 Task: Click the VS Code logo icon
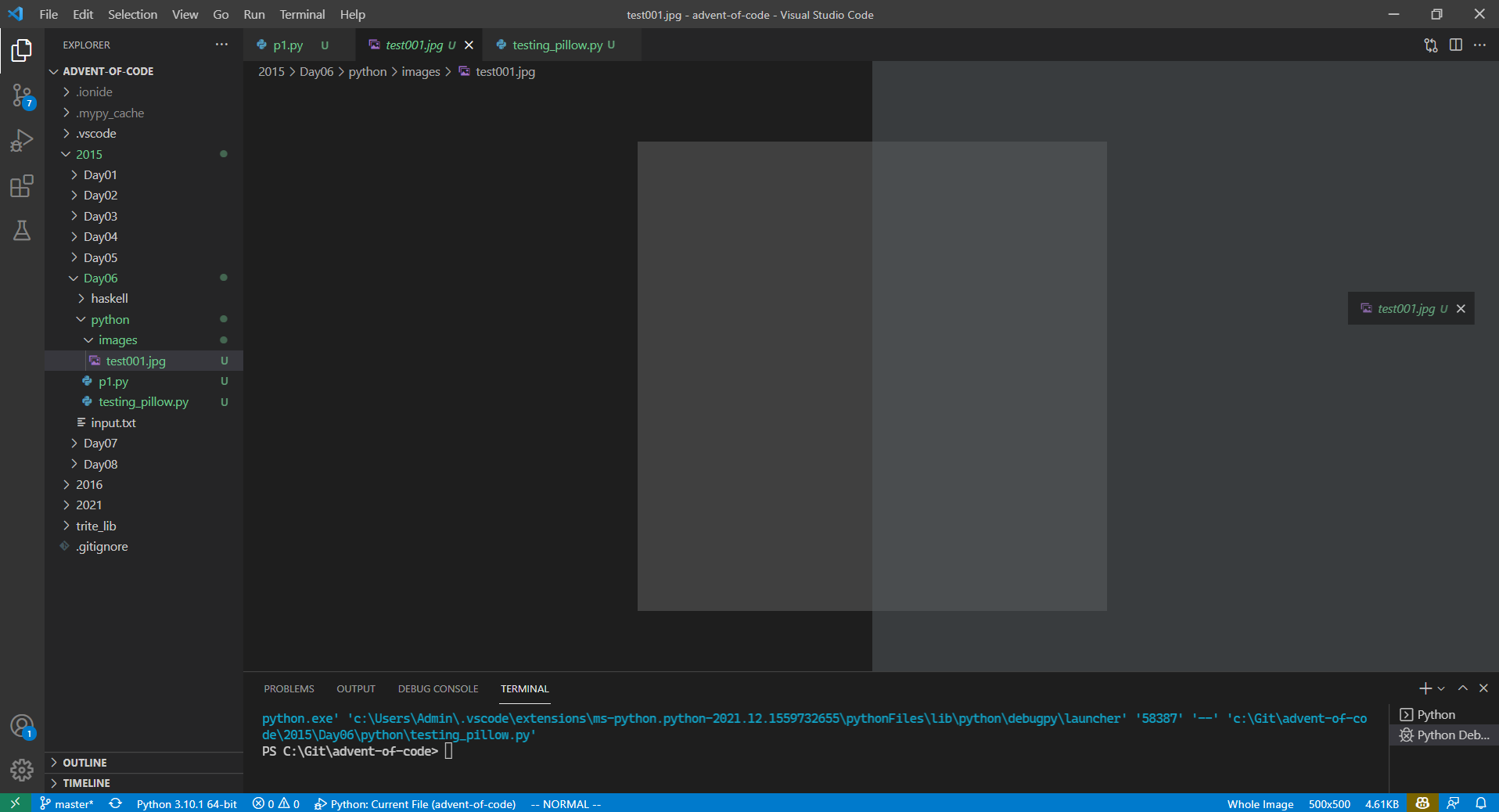point(16,14)
